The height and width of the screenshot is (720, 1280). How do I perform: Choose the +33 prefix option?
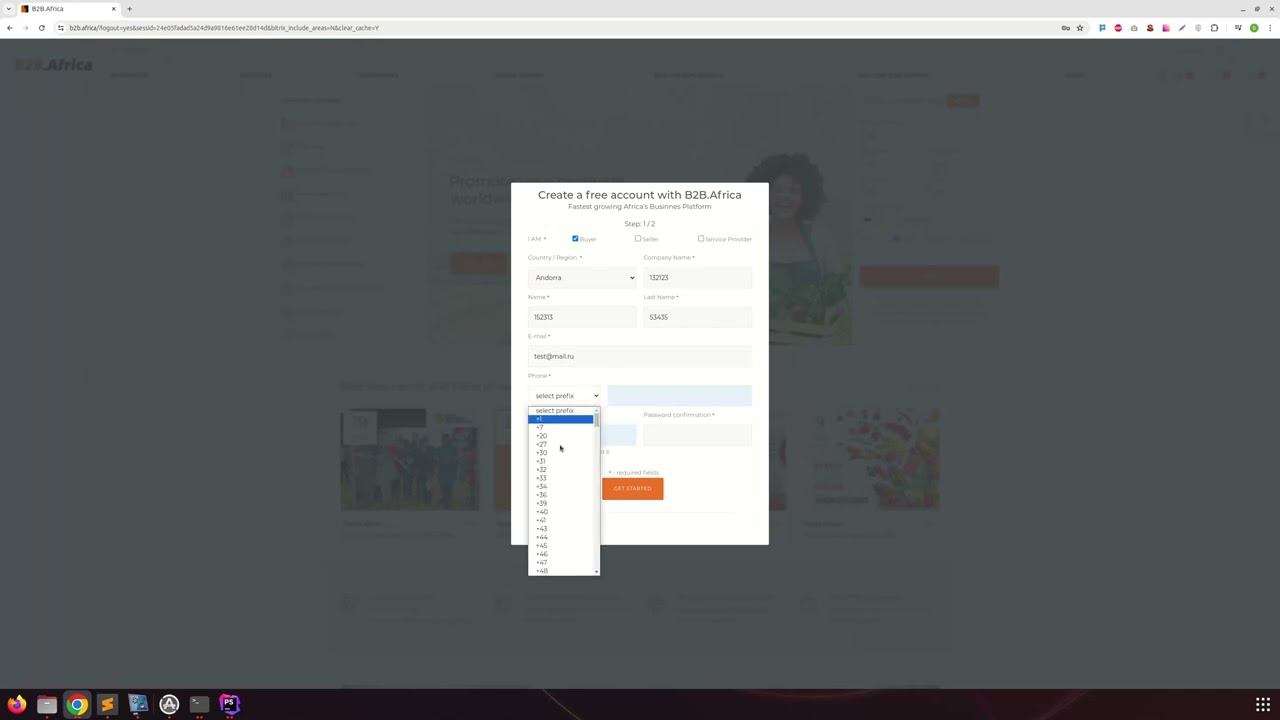click(560, 478)
